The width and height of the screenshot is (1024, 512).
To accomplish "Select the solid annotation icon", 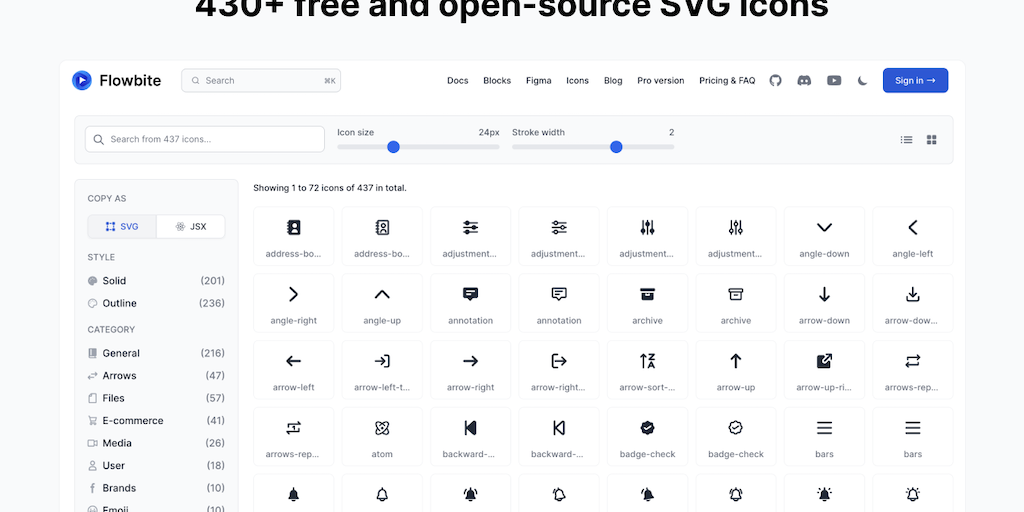I will tap(470, 303).
